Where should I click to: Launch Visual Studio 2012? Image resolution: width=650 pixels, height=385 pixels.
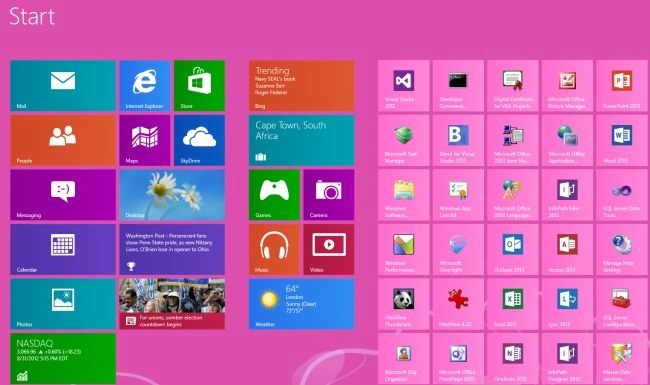(x=404, y=86)
